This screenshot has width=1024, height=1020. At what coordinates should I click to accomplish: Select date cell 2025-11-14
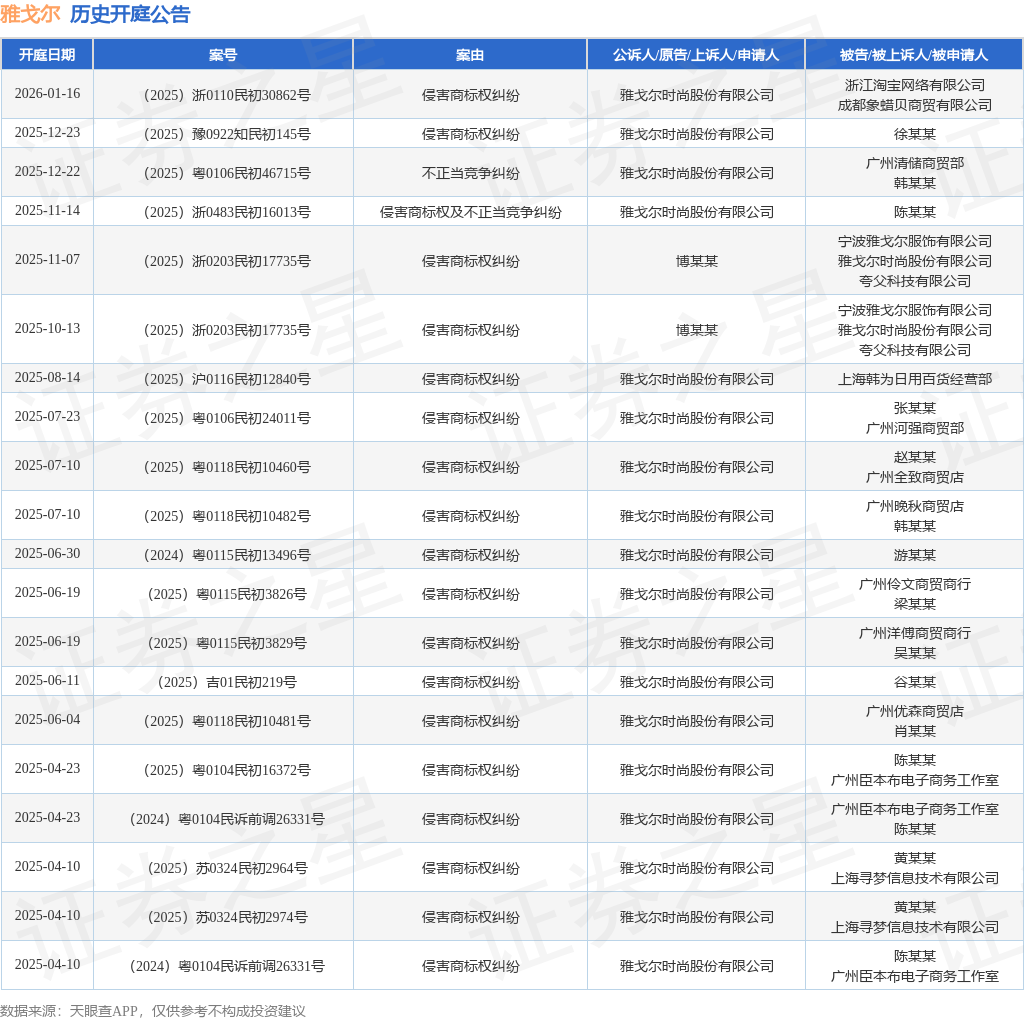coord(47,211)
